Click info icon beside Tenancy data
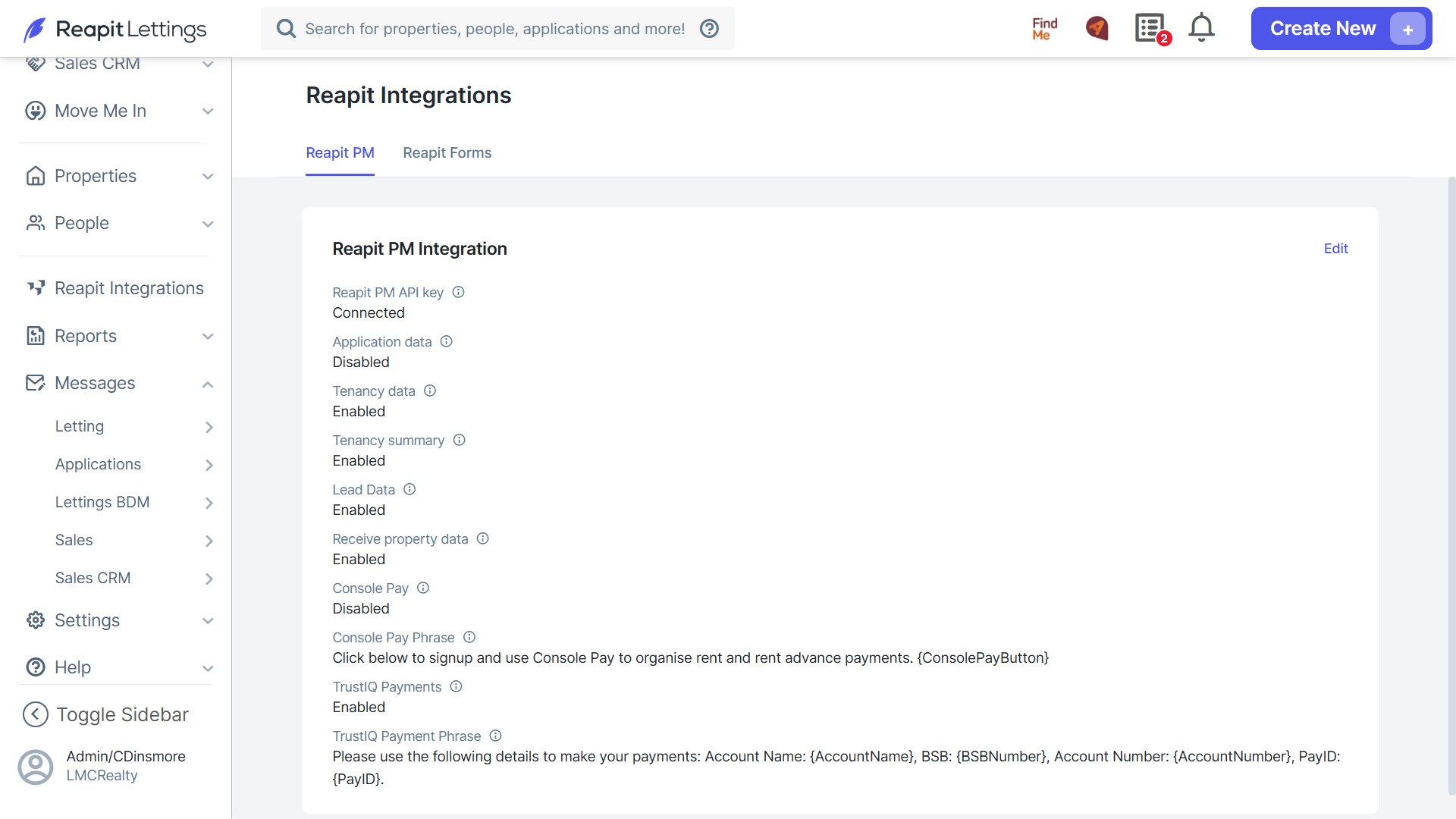The height and width of the screenshot is (819, 1456). [430, 391]
